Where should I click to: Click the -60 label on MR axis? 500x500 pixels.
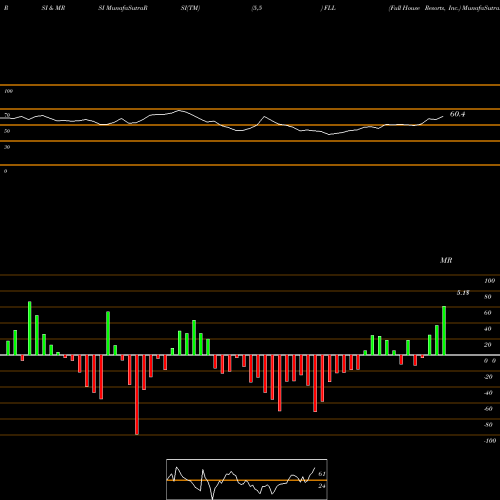coord(488,409)
